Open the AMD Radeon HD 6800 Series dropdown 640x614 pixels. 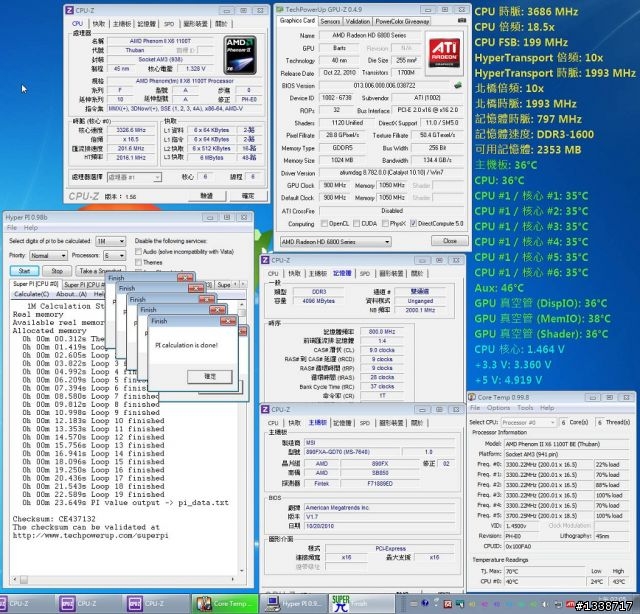click(x=336, y=242)
